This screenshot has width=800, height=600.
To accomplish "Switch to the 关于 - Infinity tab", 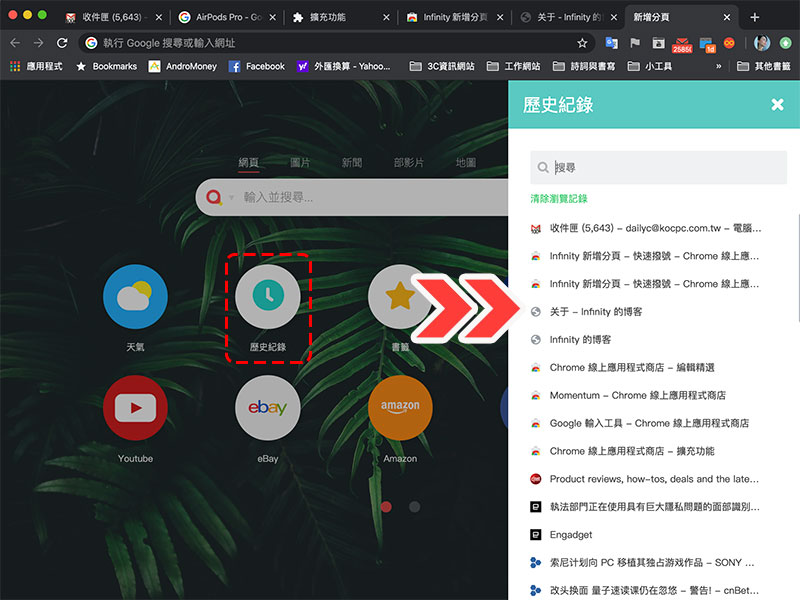I will (x=567, y=17).
